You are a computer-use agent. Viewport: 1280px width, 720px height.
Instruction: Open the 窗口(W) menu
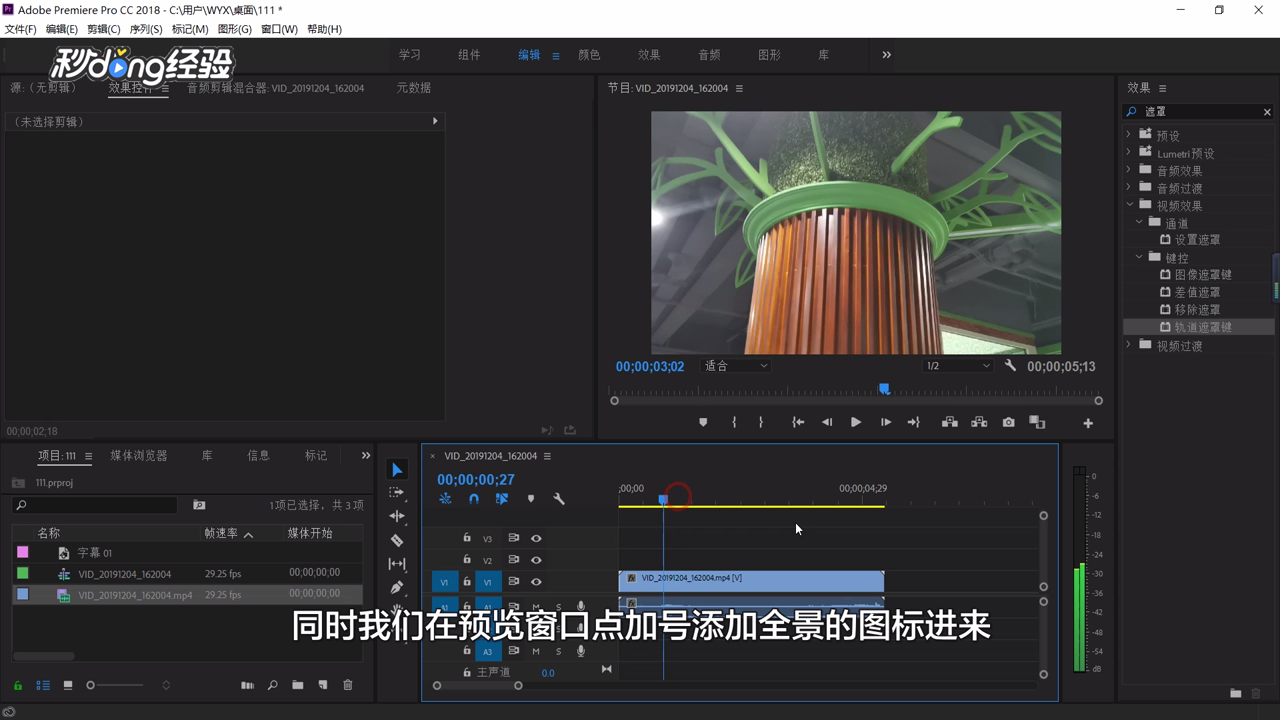[279, 29]
